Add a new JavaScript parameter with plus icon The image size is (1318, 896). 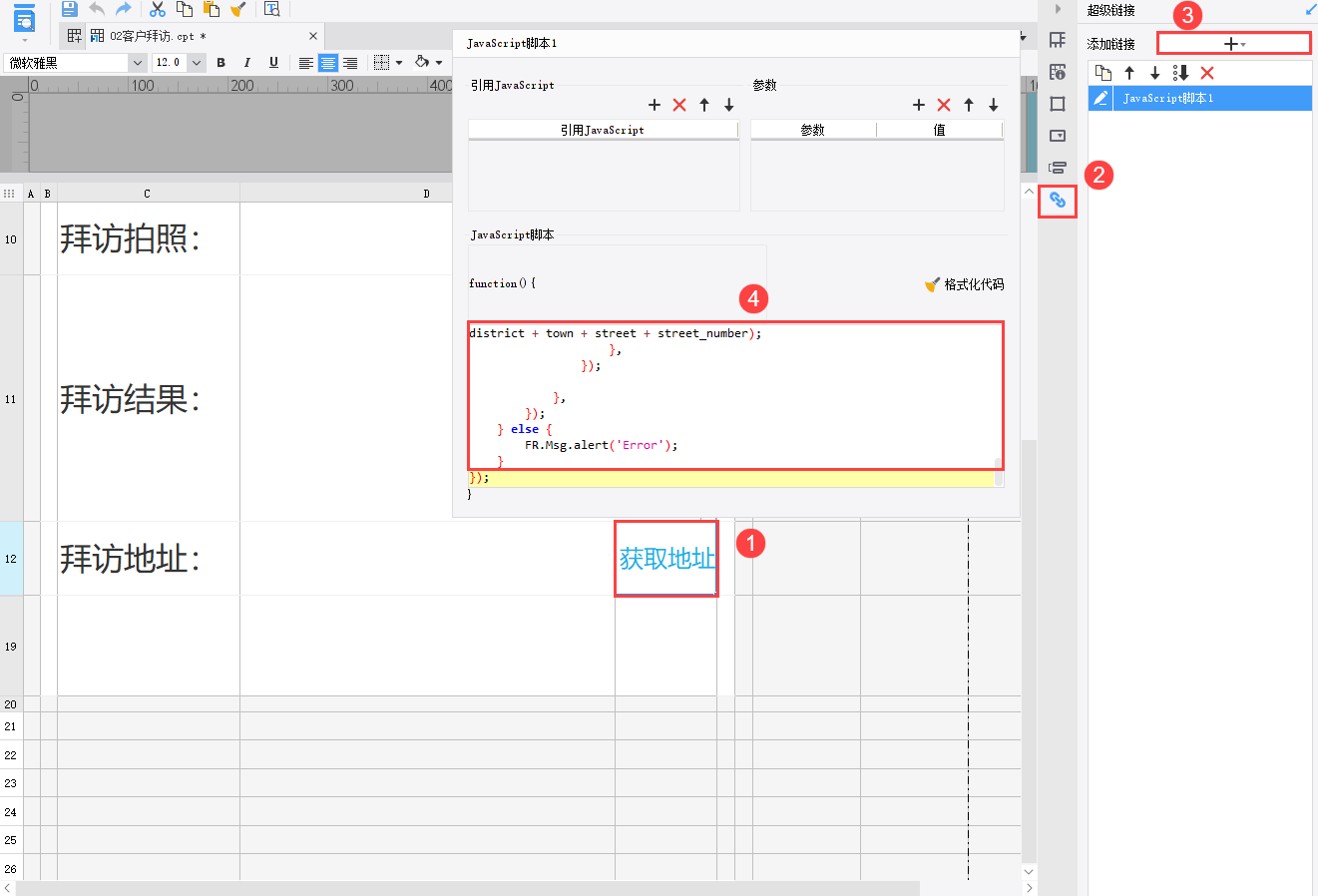919,105
